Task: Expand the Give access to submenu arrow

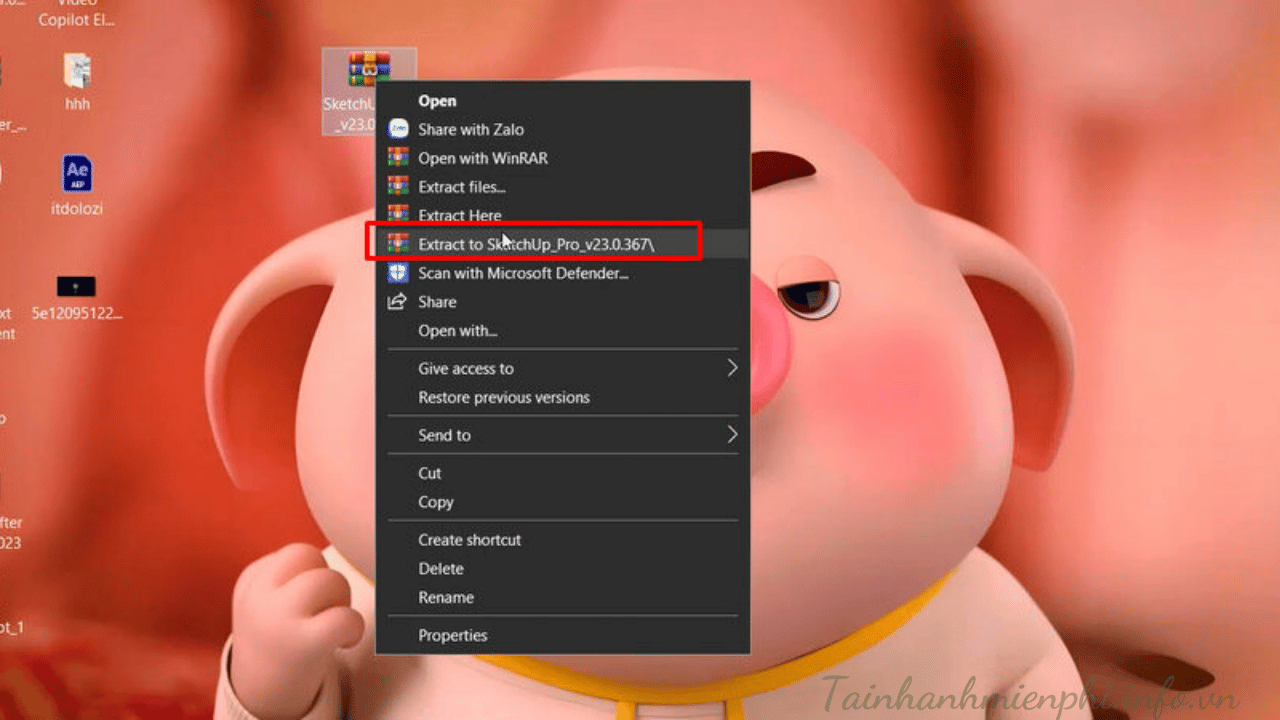Action: click(732, 368)
